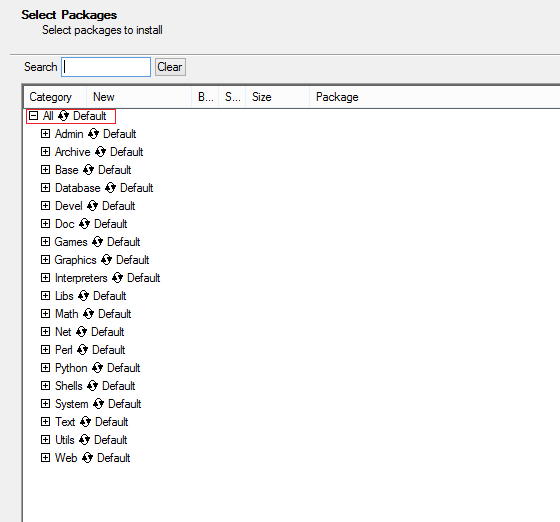This screenshot has width=560, height=522.
Task: Expand the Text category
Action: [45, 422]
